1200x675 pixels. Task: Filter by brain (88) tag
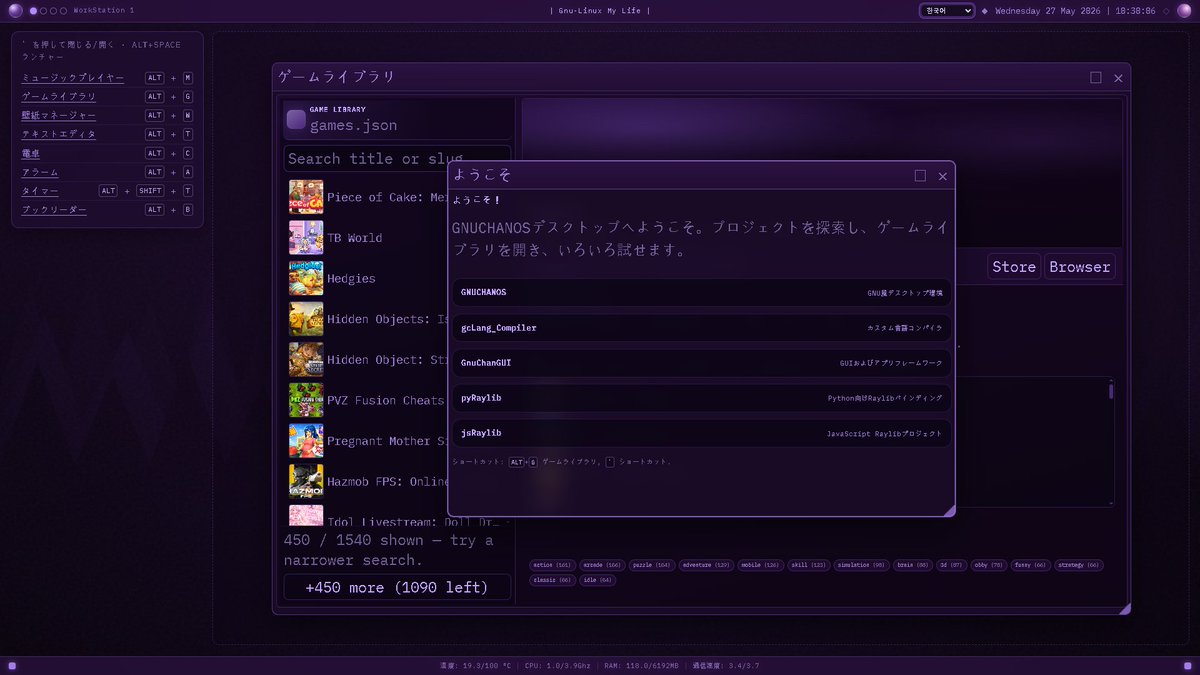pyautogui.click(x=913, y=565)
